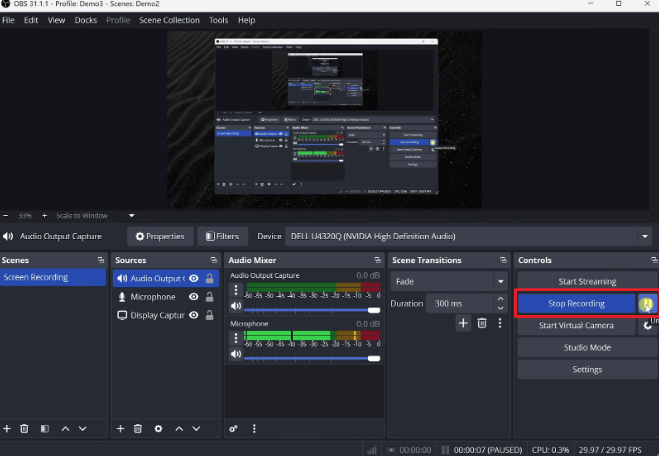Decrease transition duration with down arrow
The width and height of the screenshot is (659, 456).
500,308
